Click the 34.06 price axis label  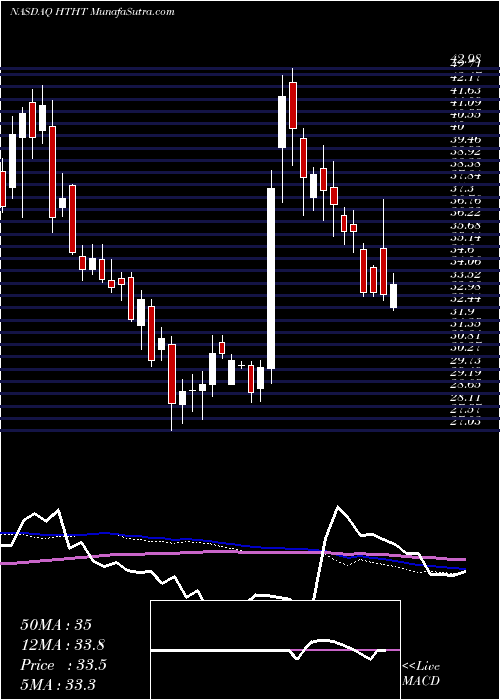click(x=465, y=263)
